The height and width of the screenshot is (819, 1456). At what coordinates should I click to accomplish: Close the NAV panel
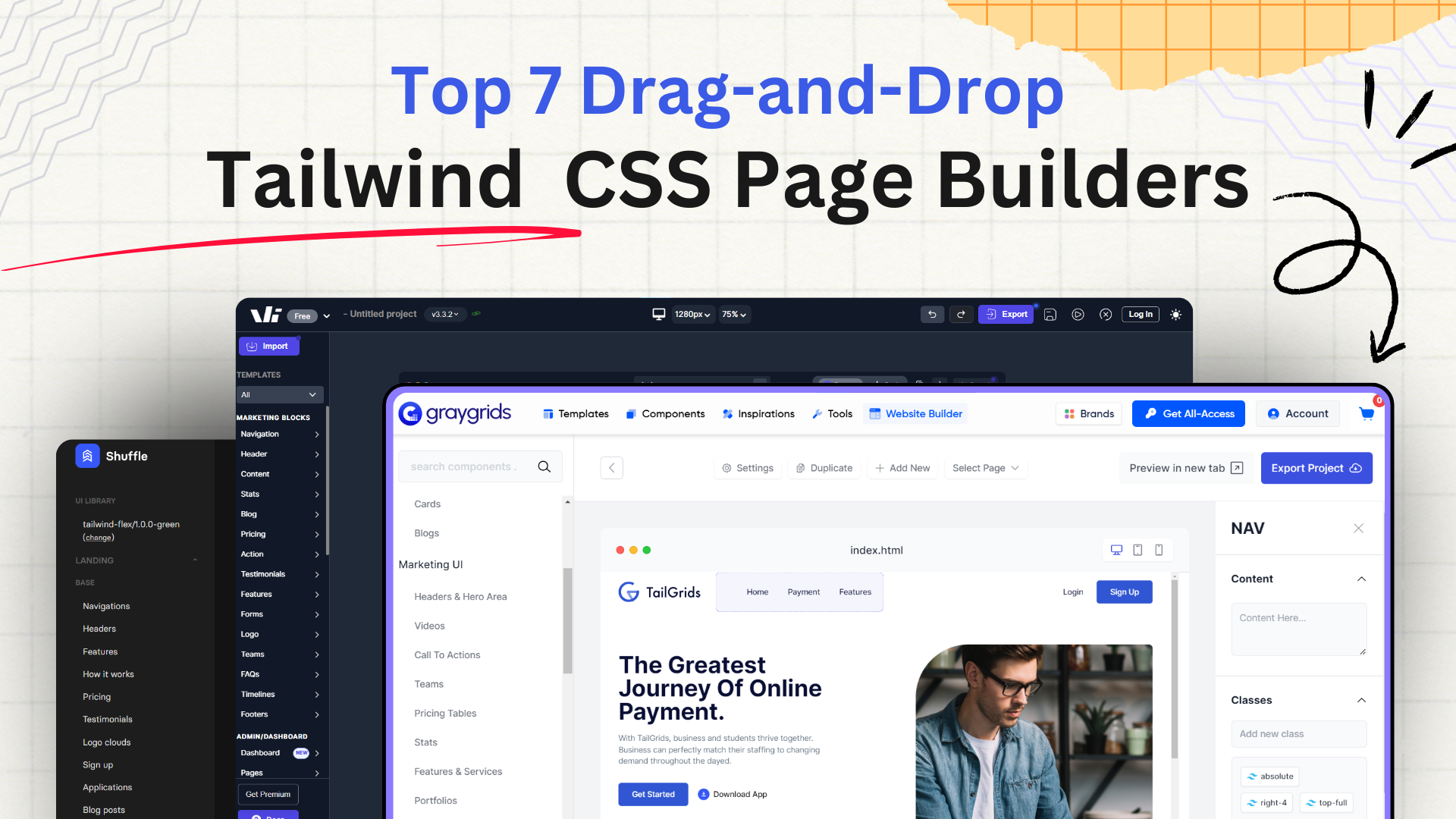[1358, 529]
